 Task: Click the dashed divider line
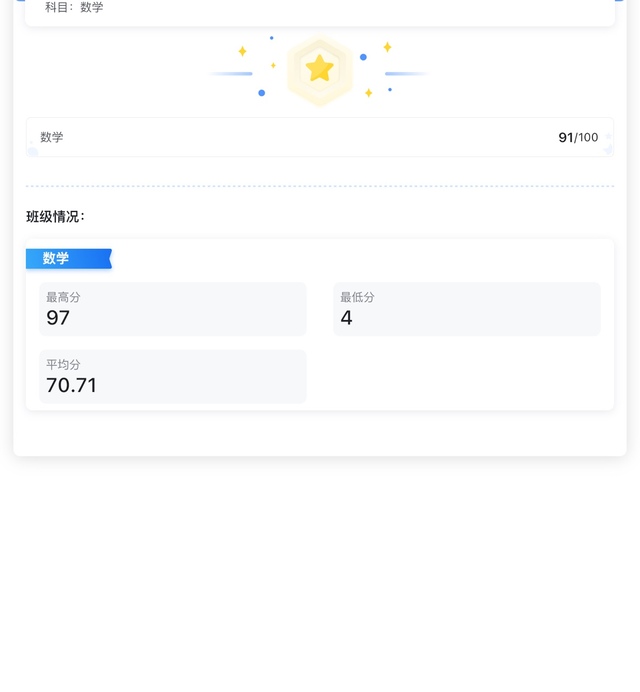click(x=320, y=186)
